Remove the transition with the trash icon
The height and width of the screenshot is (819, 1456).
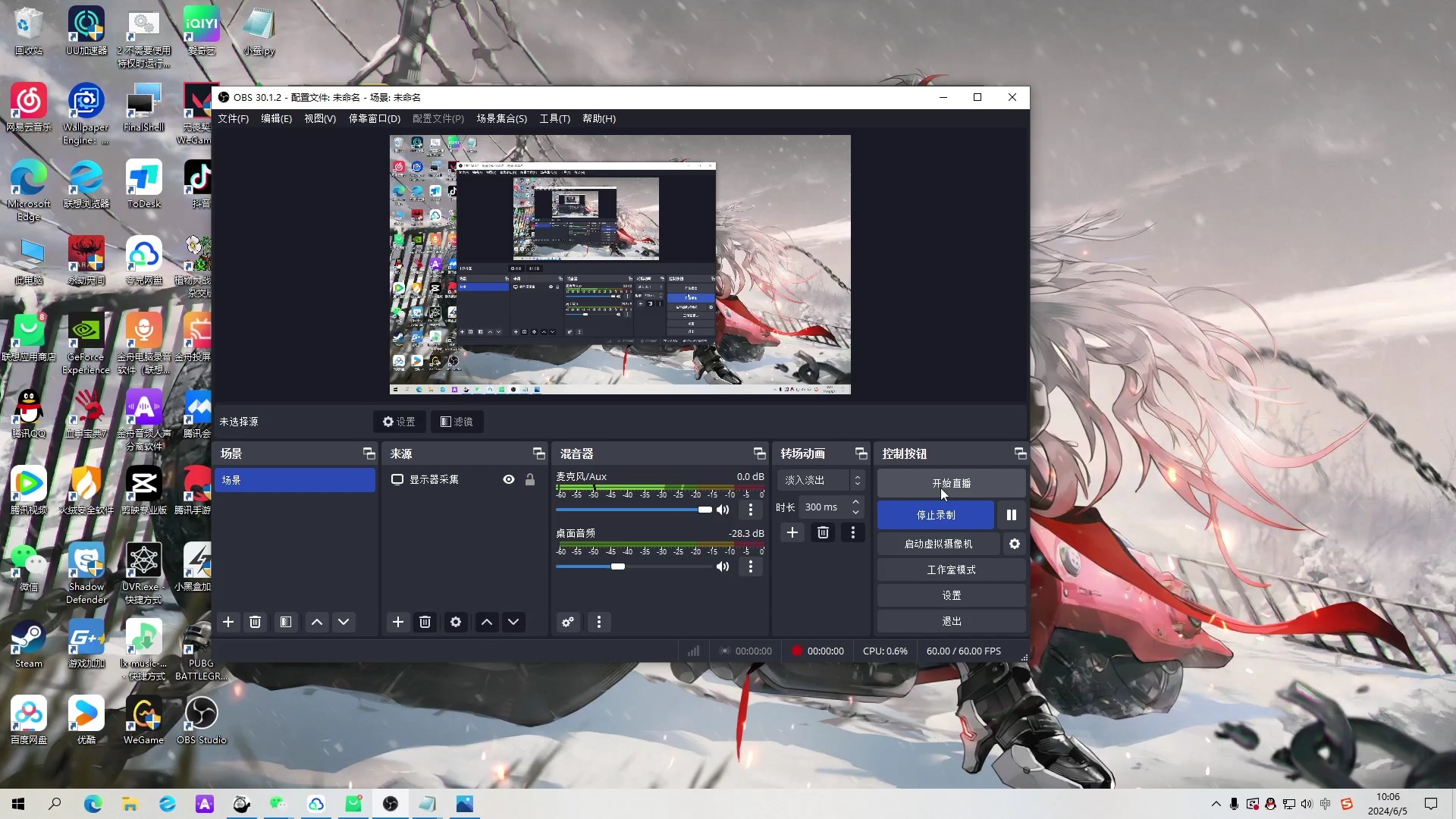pos(823,532)
